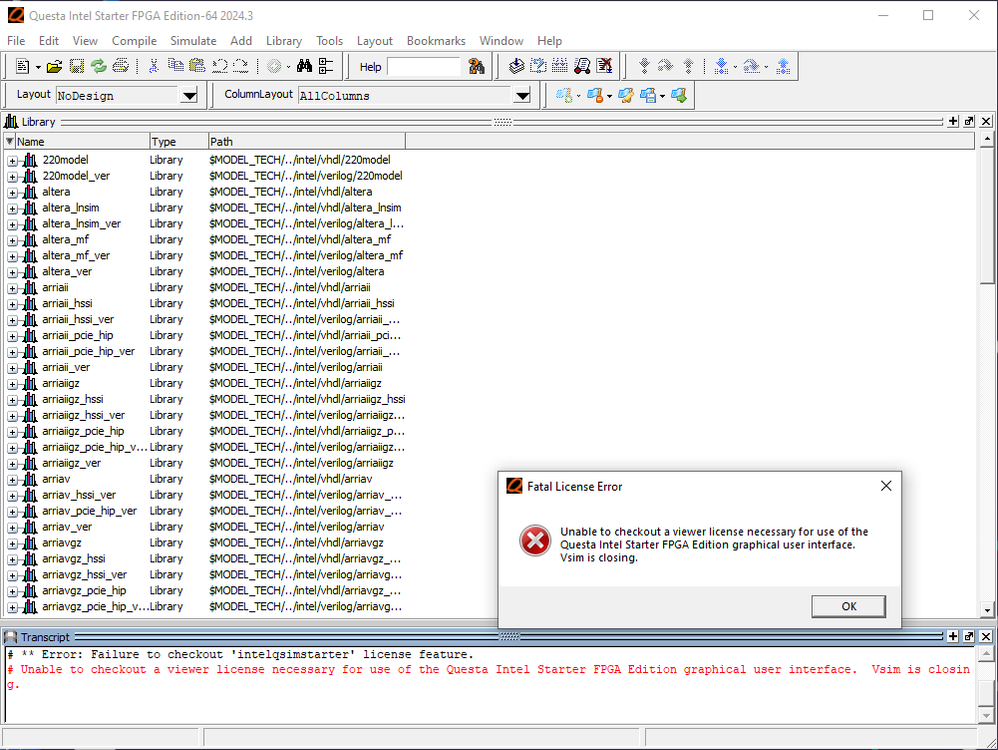Undock the Library pane
The height and width of the screenshot is (750, 998).
coord(969,121)
